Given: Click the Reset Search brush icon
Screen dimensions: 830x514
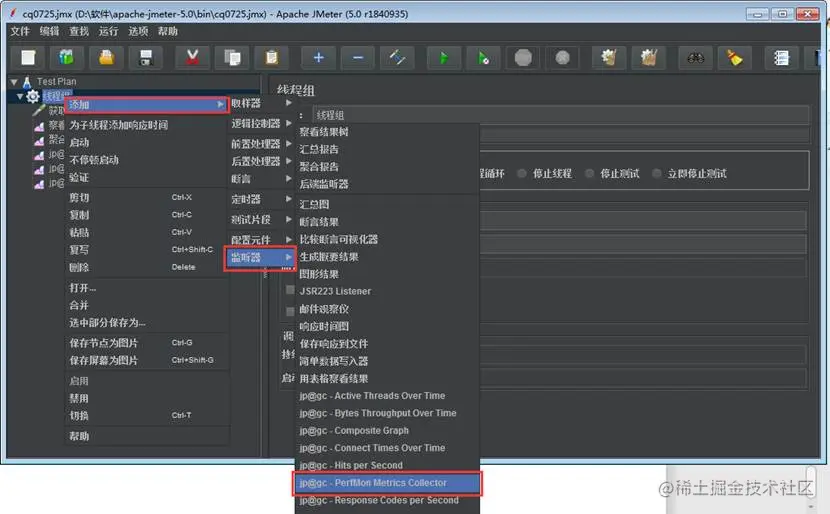Looking at the screenshot, I should click(735, 57).
